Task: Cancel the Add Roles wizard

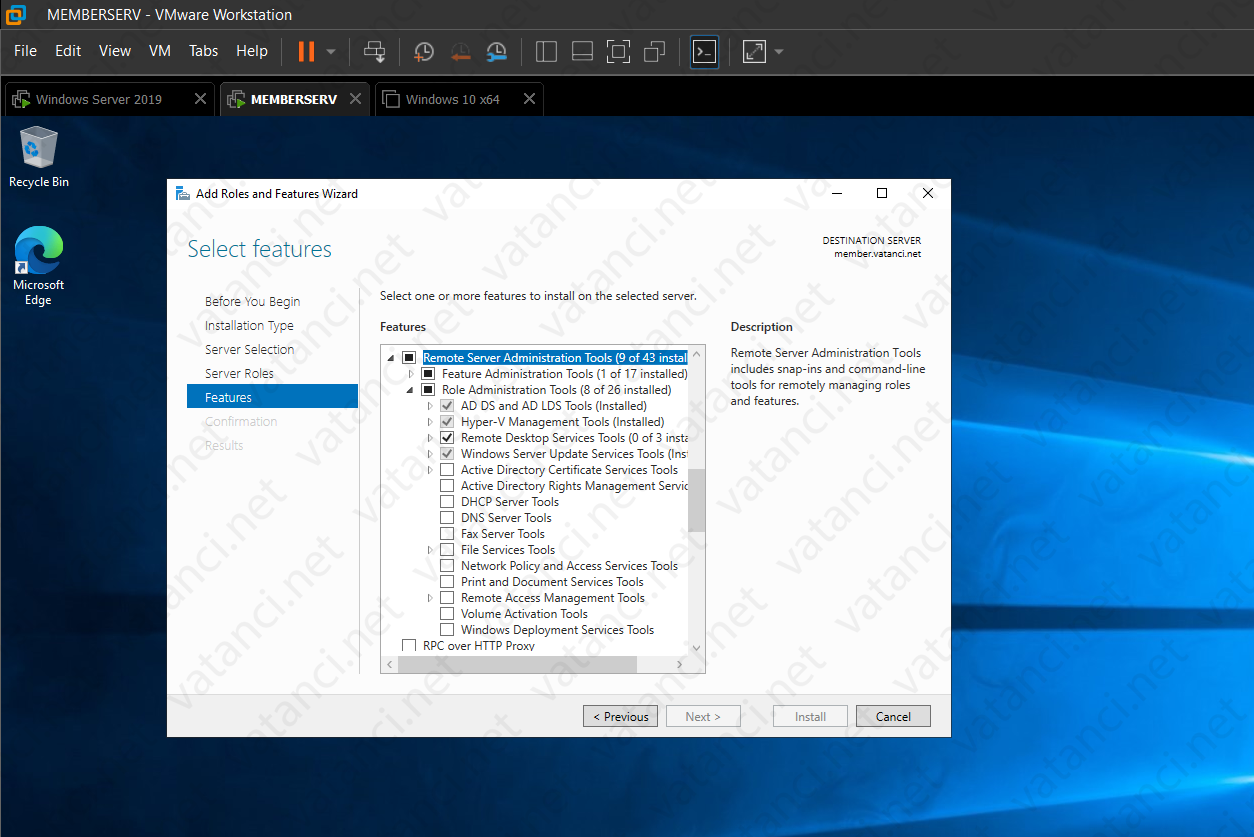Action: tap(892, 716)
